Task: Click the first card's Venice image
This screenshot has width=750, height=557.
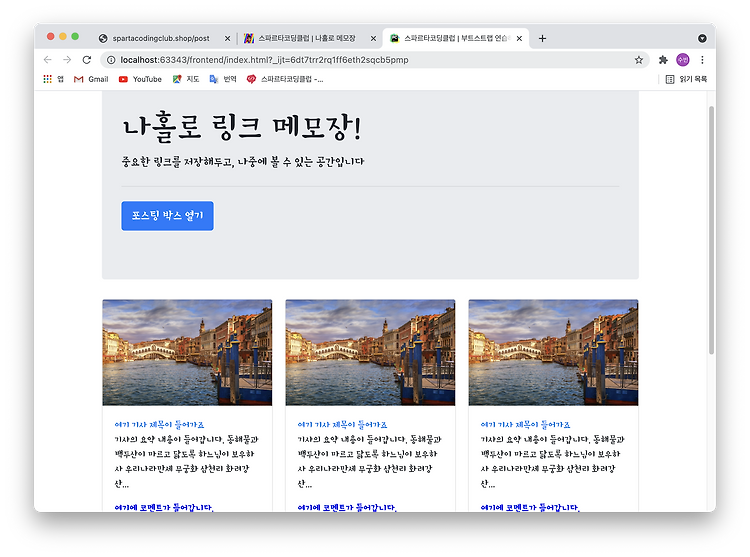Action: click(187, 352)
